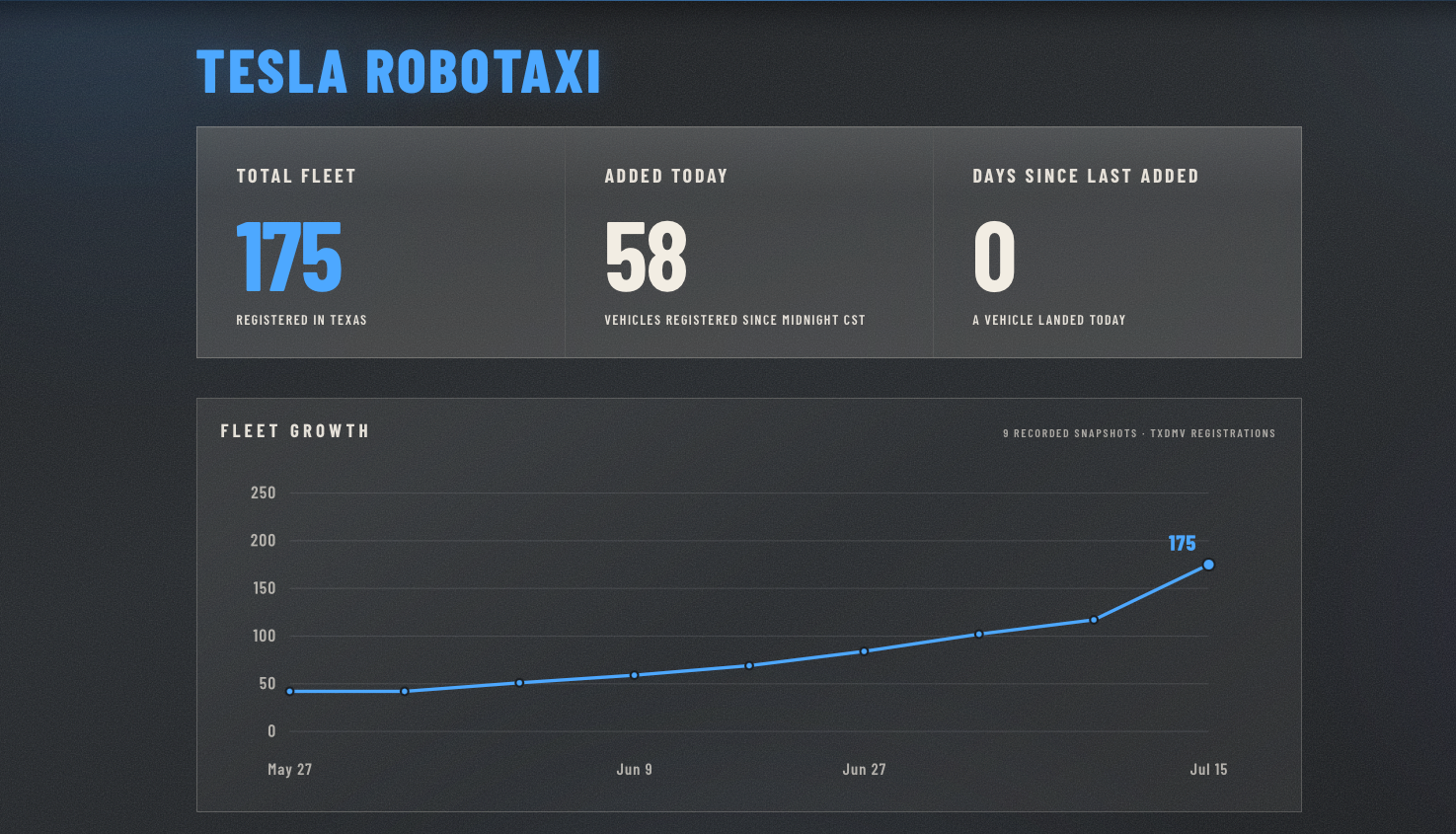Click the REGISTERED IN TEXAS caption
This screenshot has width=1456, height=834.
click(x=301, y=320)
